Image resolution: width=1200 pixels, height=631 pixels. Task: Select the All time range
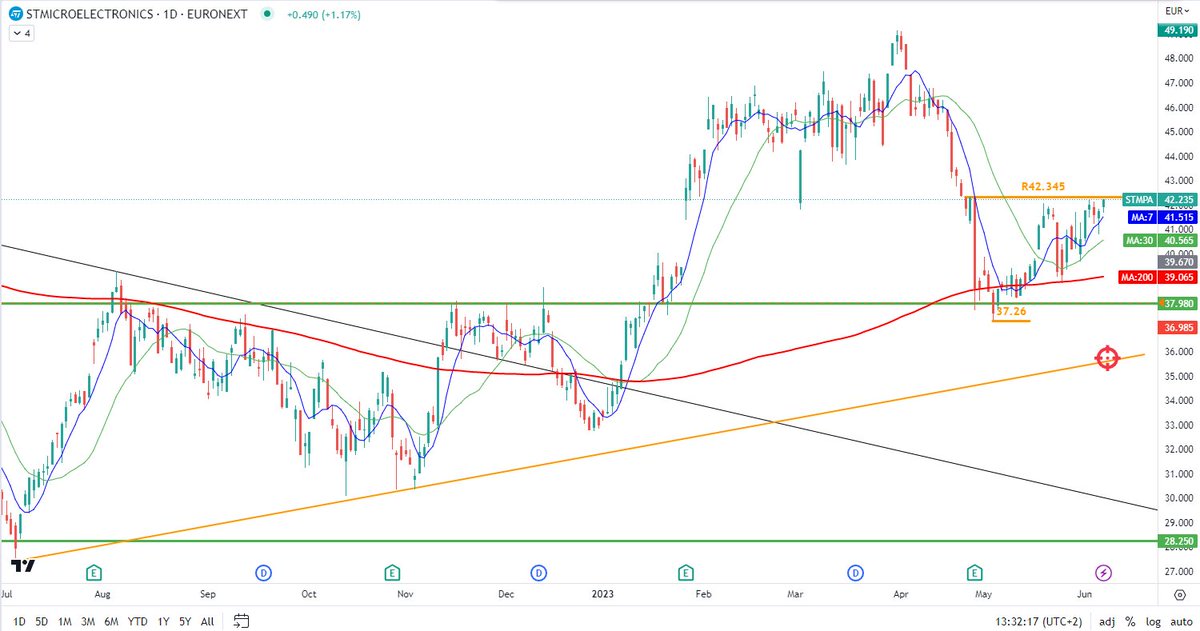pos(207,621)
